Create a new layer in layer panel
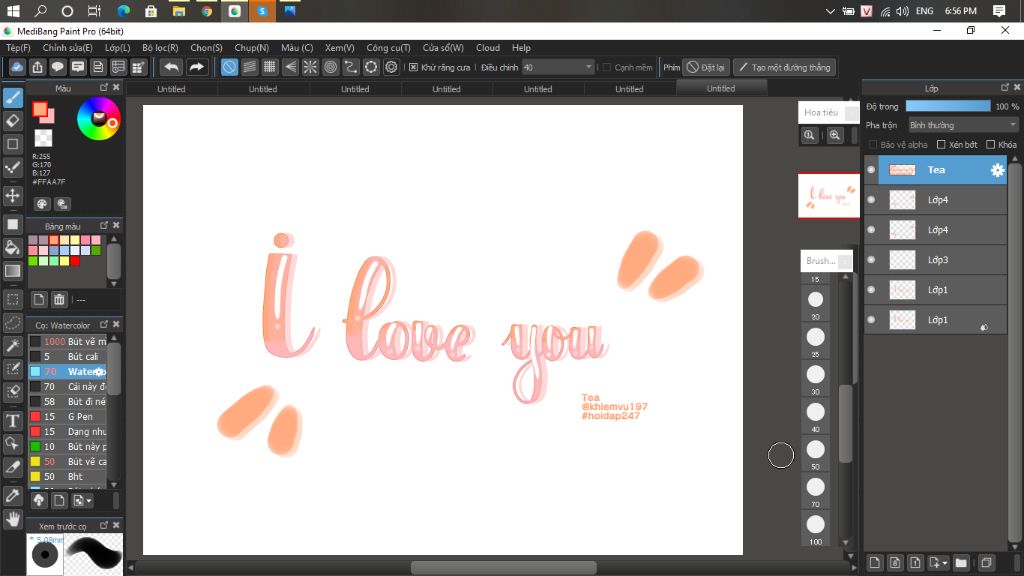Viewport: 1024px width, 576px height. tap(874, 562)
